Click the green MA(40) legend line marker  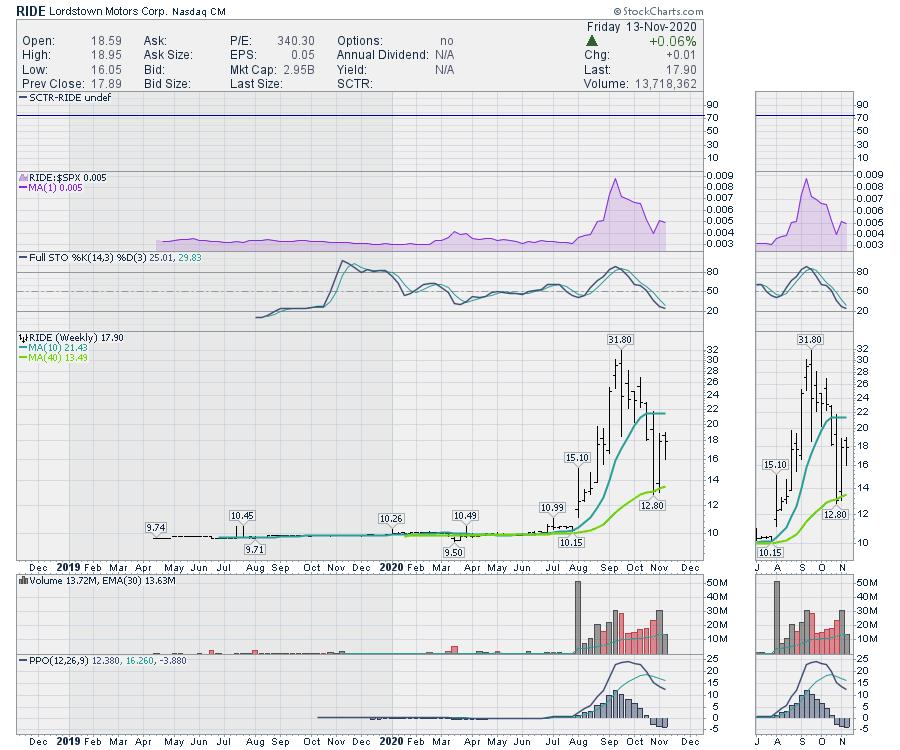point(22,358)
